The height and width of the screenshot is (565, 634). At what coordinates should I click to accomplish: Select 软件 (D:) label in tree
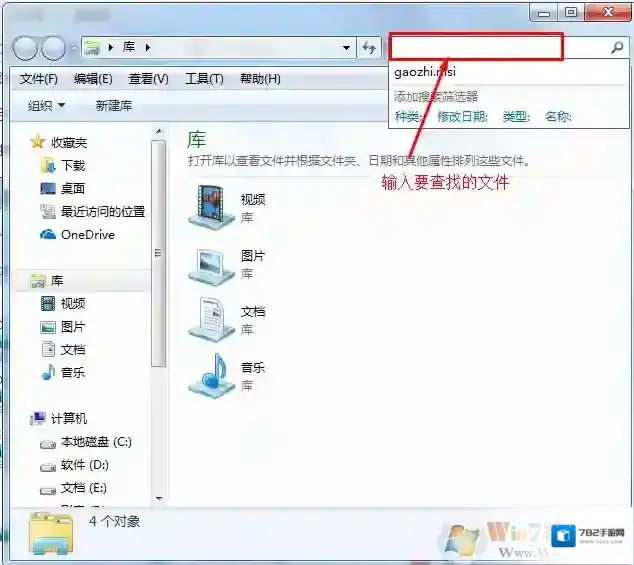85,465
